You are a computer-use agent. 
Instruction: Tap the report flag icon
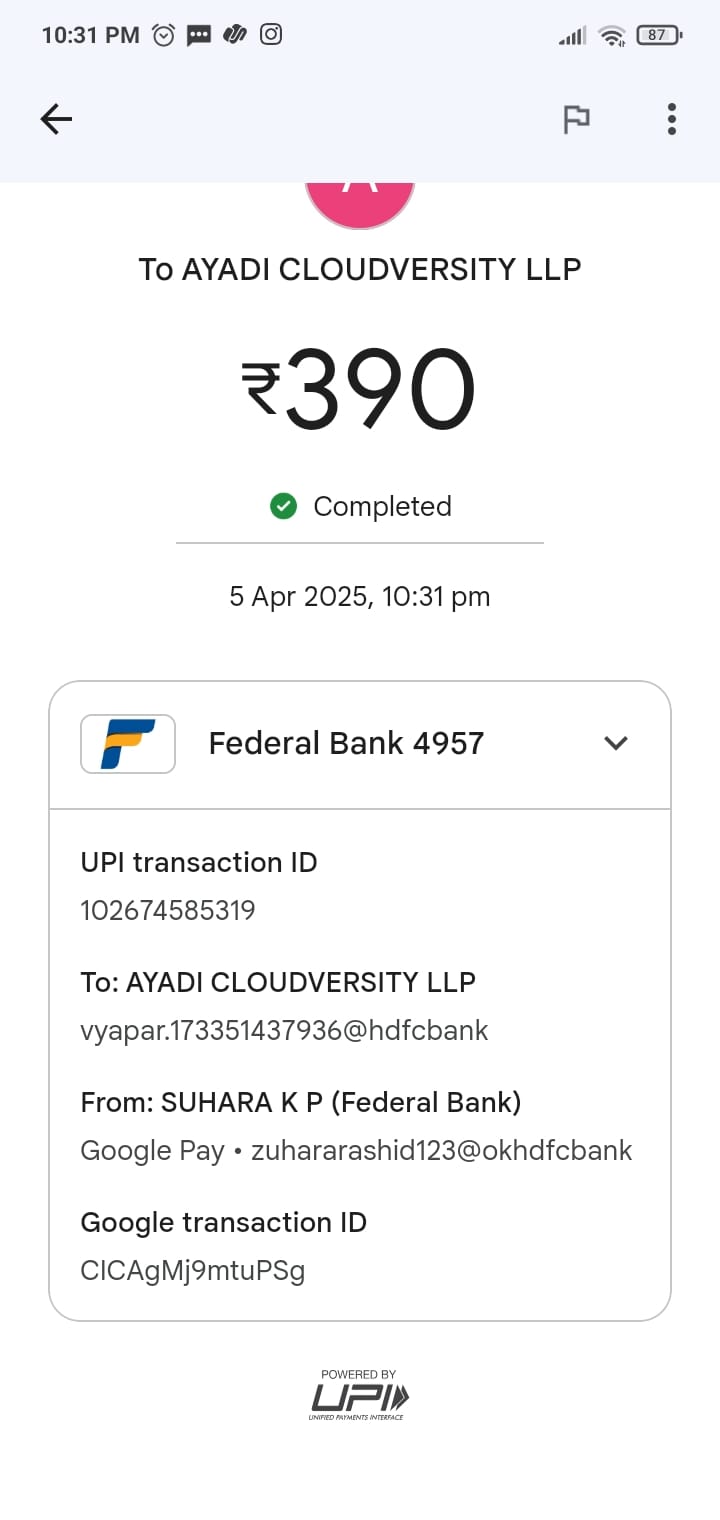pos(576,120)
